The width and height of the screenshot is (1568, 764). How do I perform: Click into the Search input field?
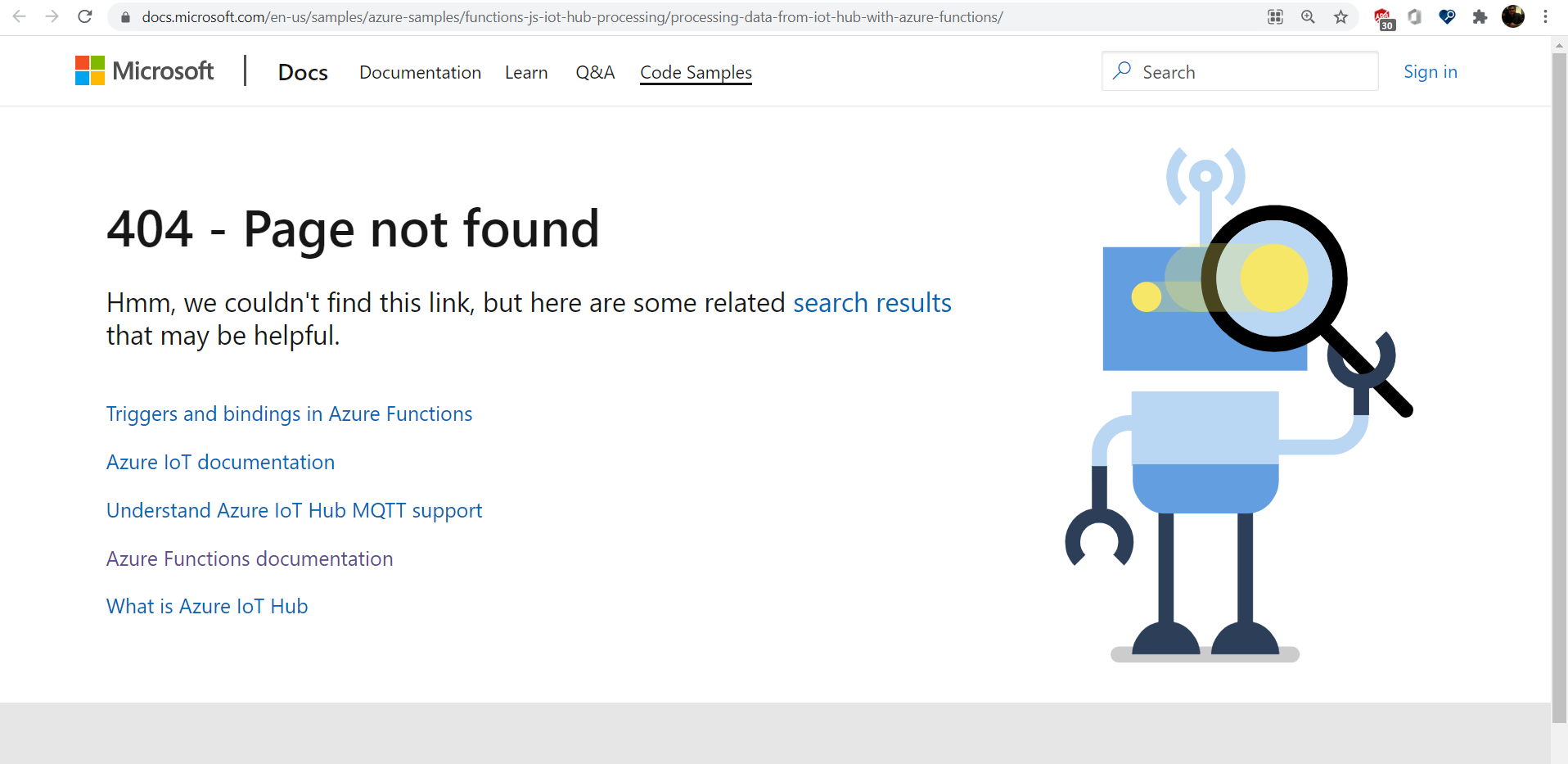point(1240,71)
